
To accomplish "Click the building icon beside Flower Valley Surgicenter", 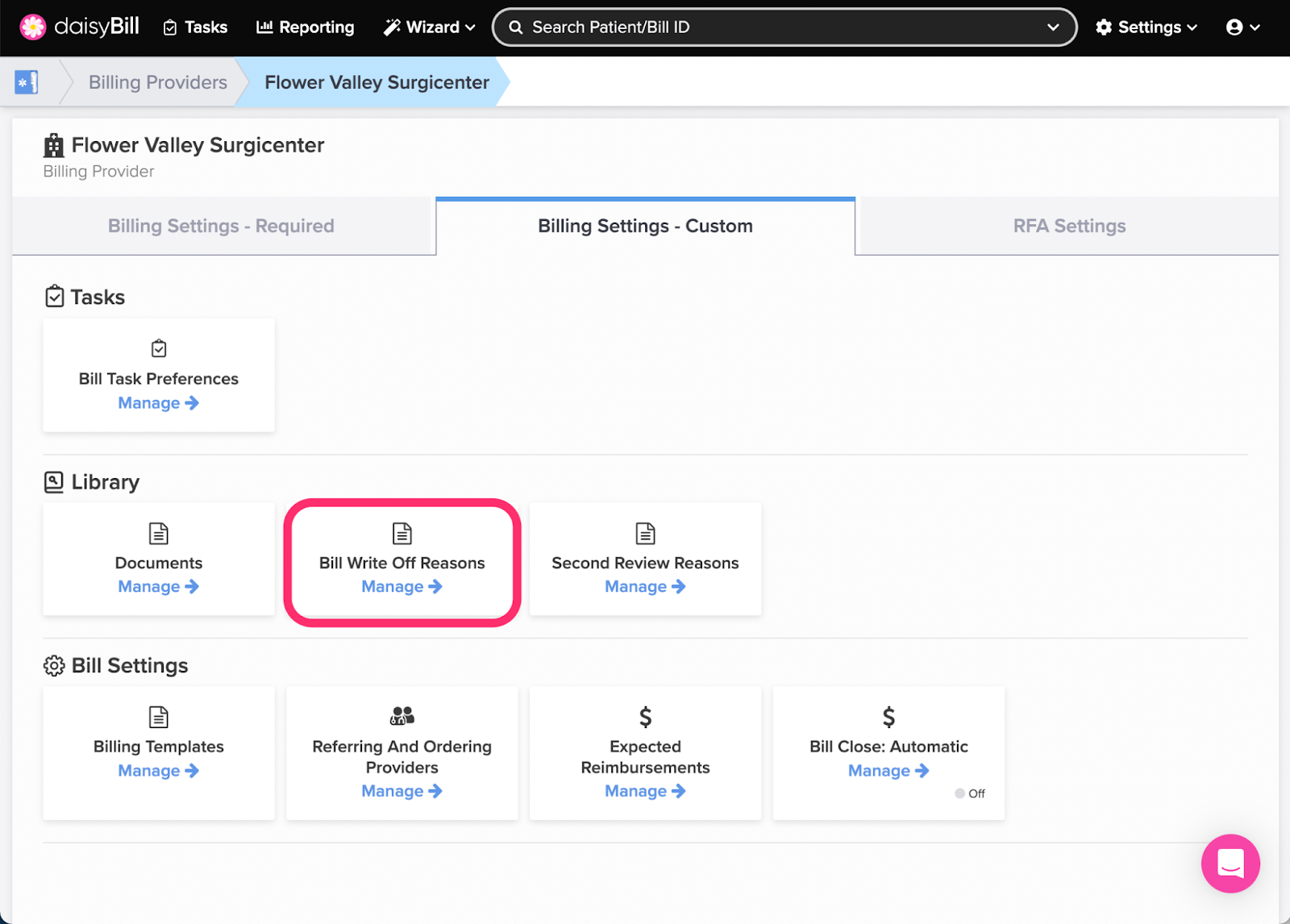I will point(54,146).
